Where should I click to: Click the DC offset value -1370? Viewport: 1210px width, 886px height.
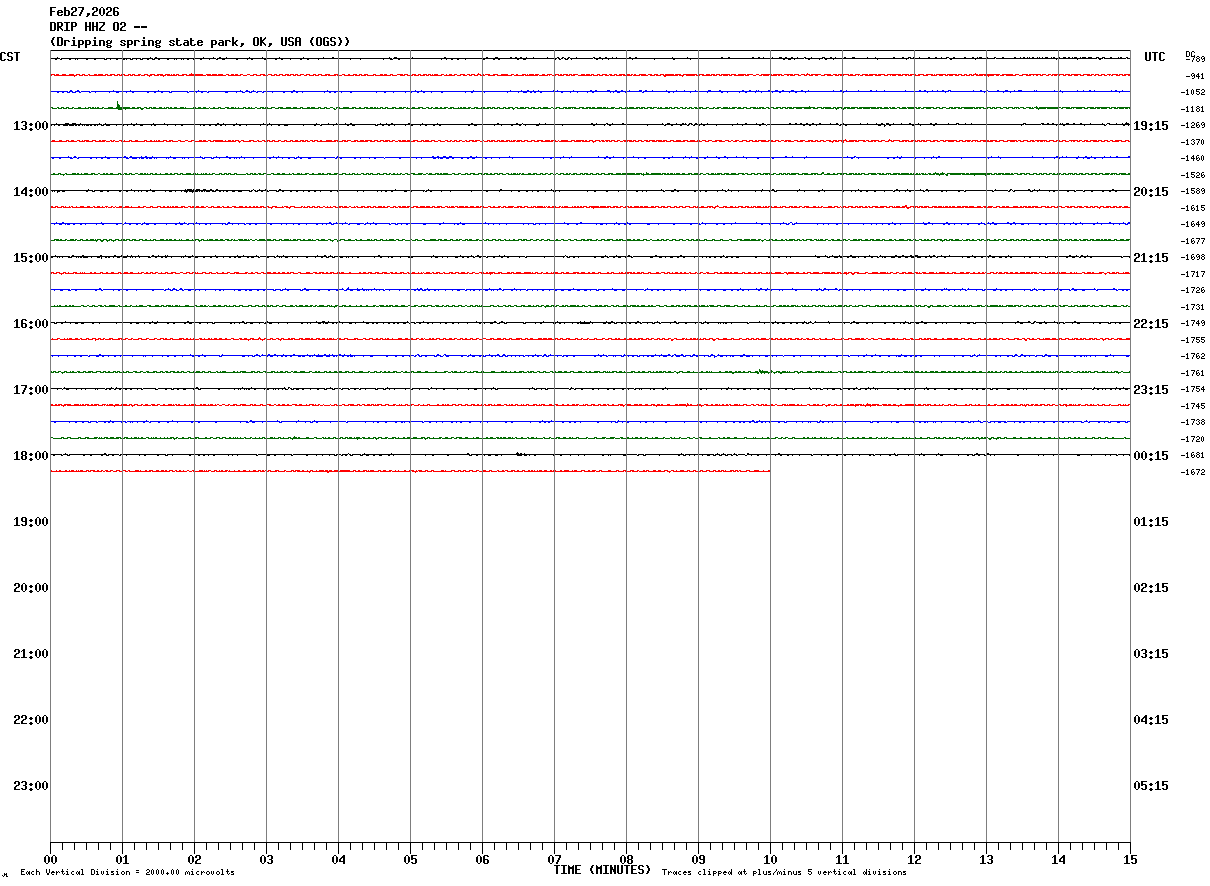click(x=1193, y=142)
